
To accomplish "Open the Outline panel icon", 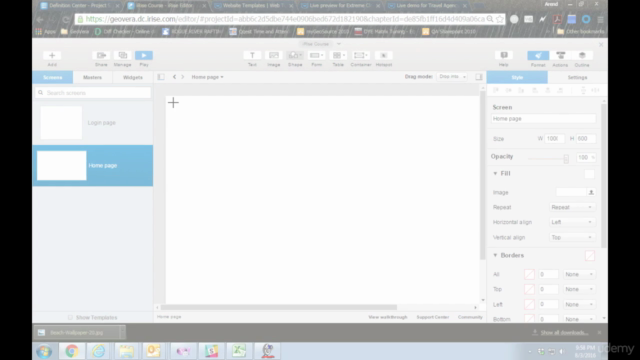I will [x=582, y=56].
